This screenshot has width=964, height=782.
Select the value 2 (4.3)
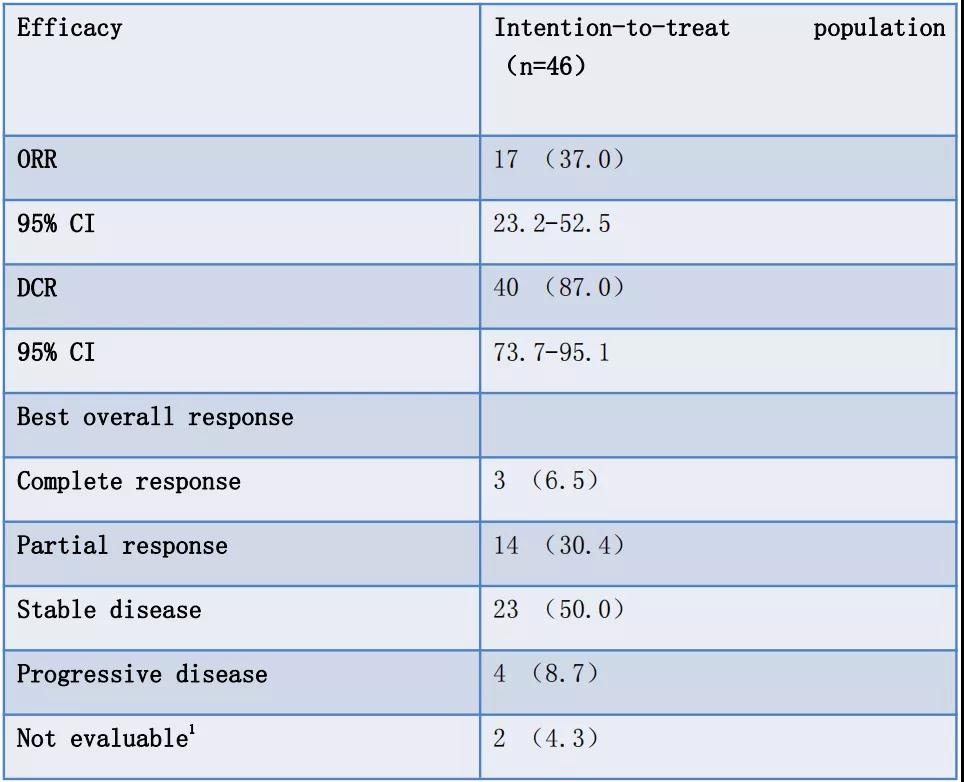pyautogui.click(x=546, y=739)
